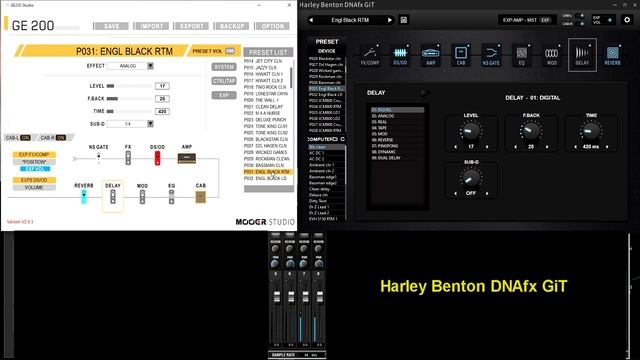
Task: Decrease F.BACK knob value with left arrow
Action: tap(516, 147)
